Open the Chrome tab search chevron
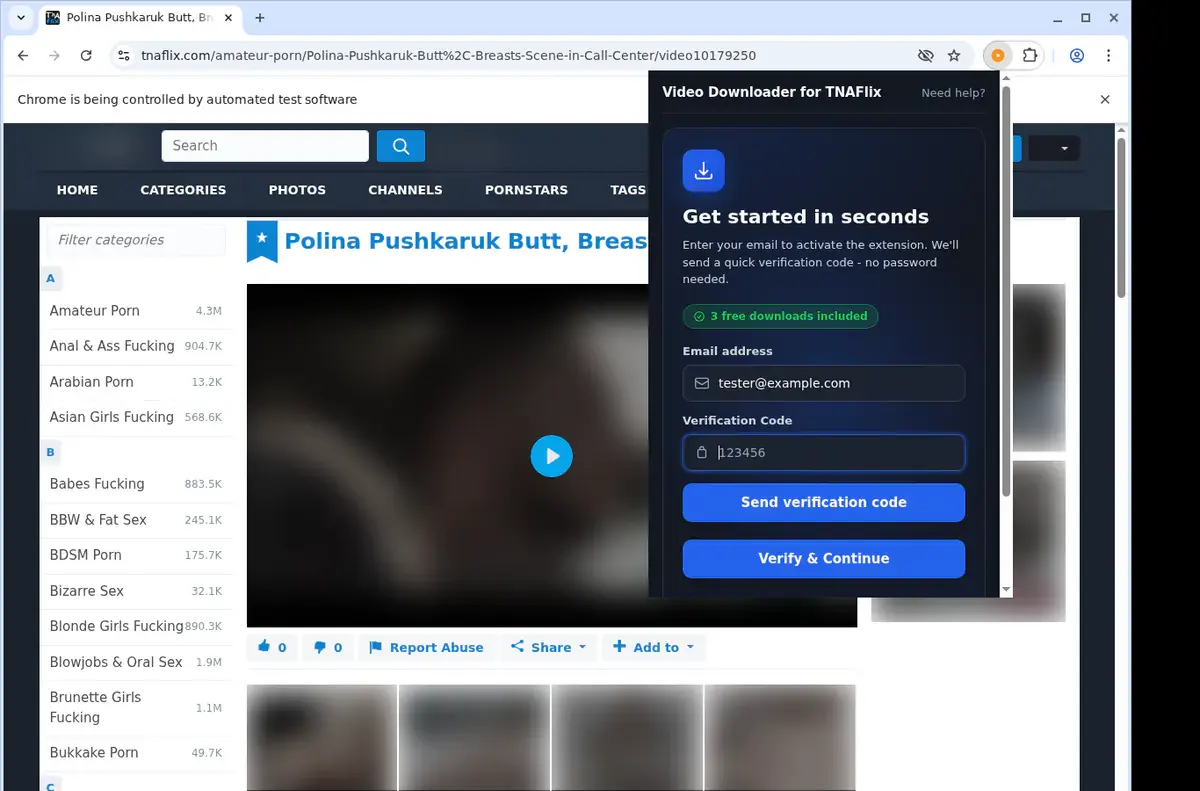 pyautogui.click(x=21, y=18)
